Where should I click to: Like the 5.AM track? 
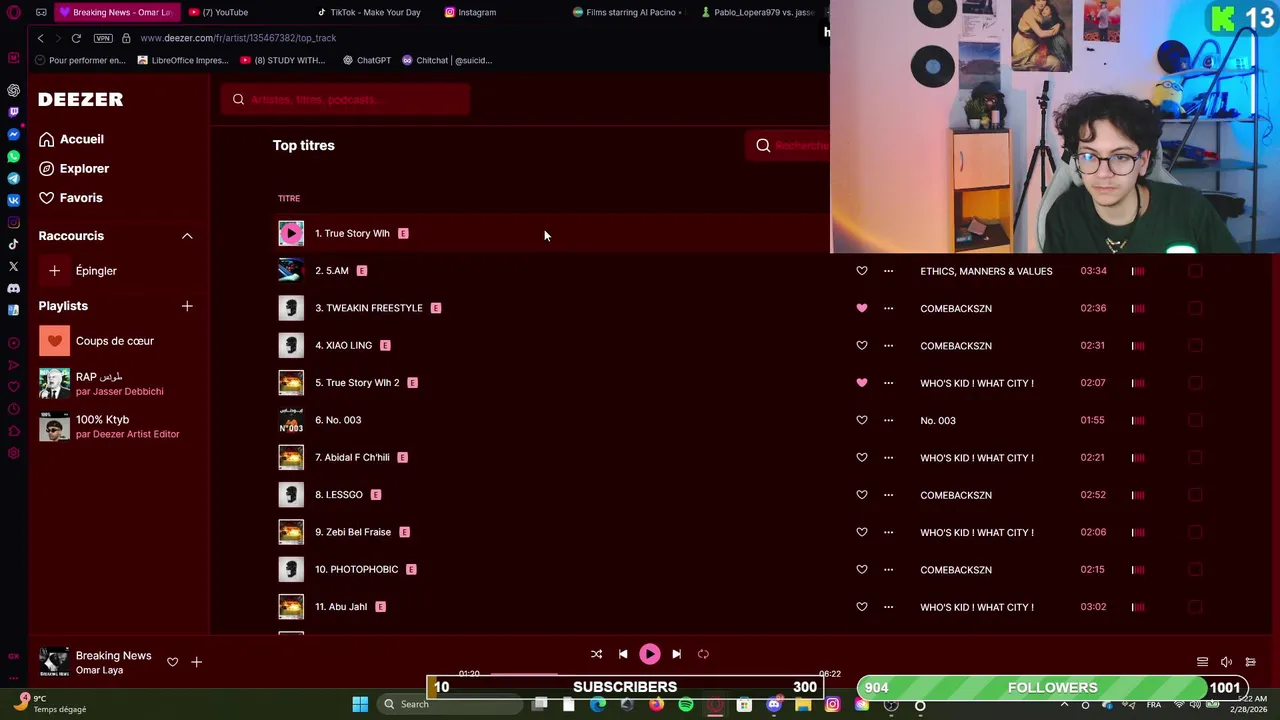862,271
